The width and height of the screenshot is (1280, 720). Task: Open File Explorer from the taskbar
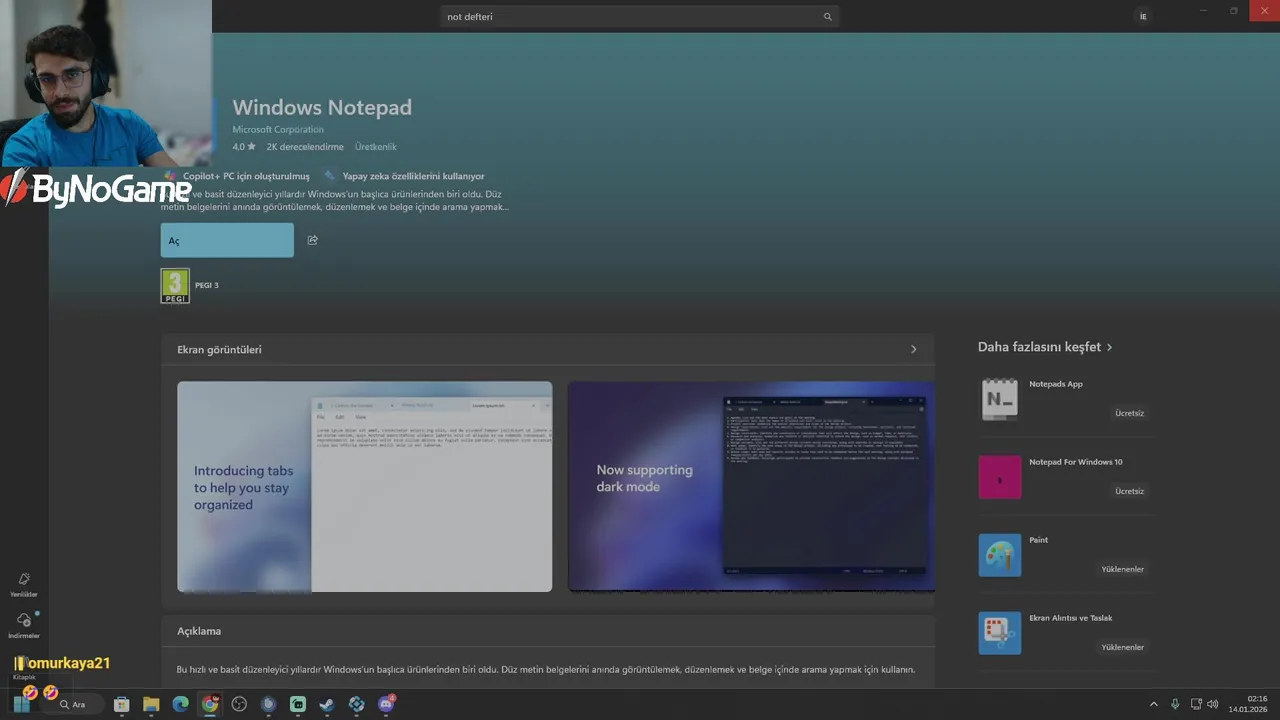(x=151, y=704)
